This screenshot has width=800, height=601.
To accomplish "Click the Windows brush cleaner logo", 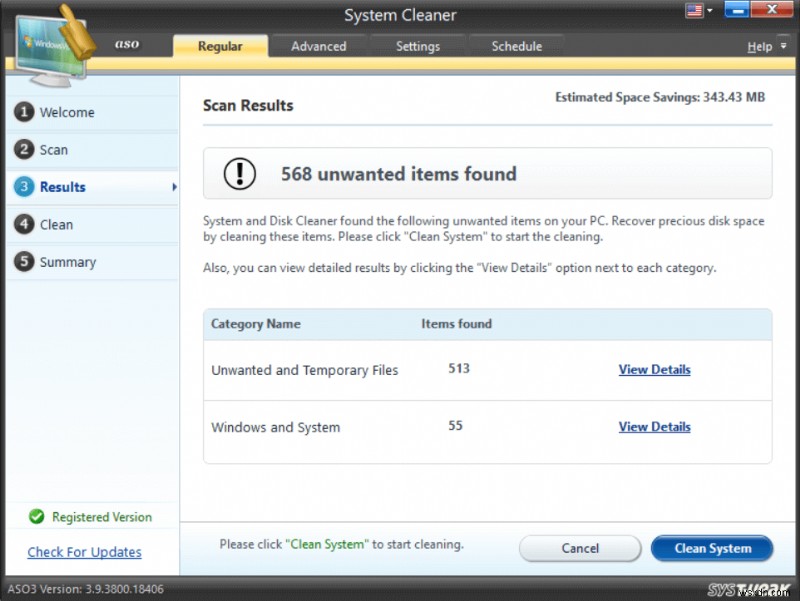I will pyautogui.click(x=52, y=40).
